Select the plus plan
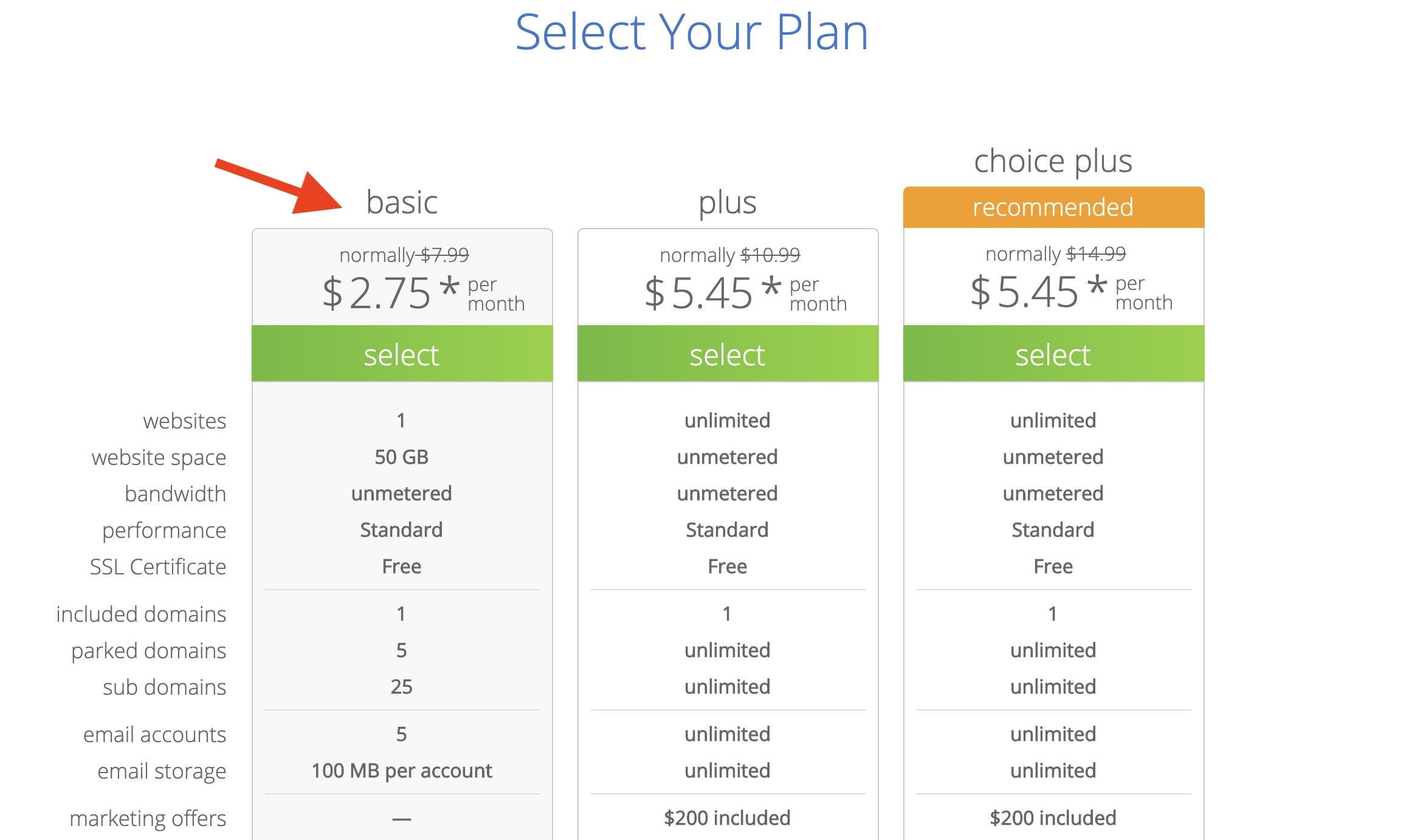Screen dimensions: 1426x840 point(728,354)
